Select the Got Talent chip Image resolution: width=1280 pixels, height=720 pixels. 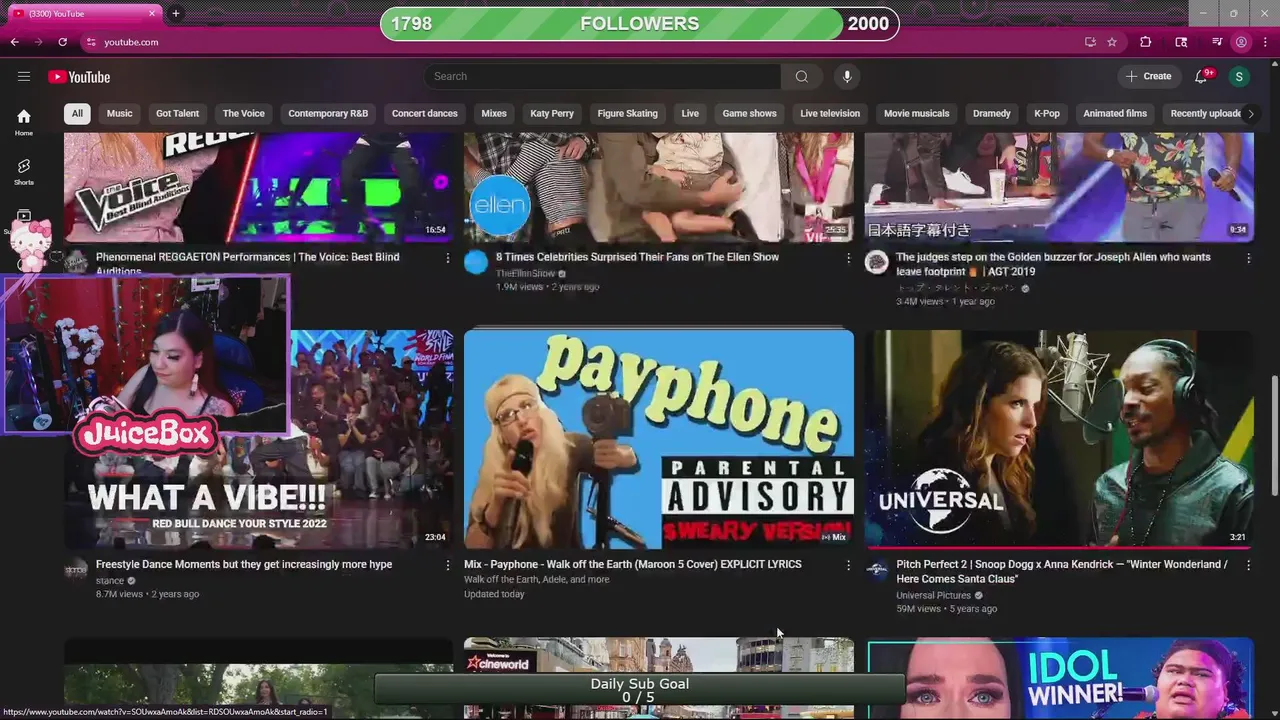tap(177, 113)
